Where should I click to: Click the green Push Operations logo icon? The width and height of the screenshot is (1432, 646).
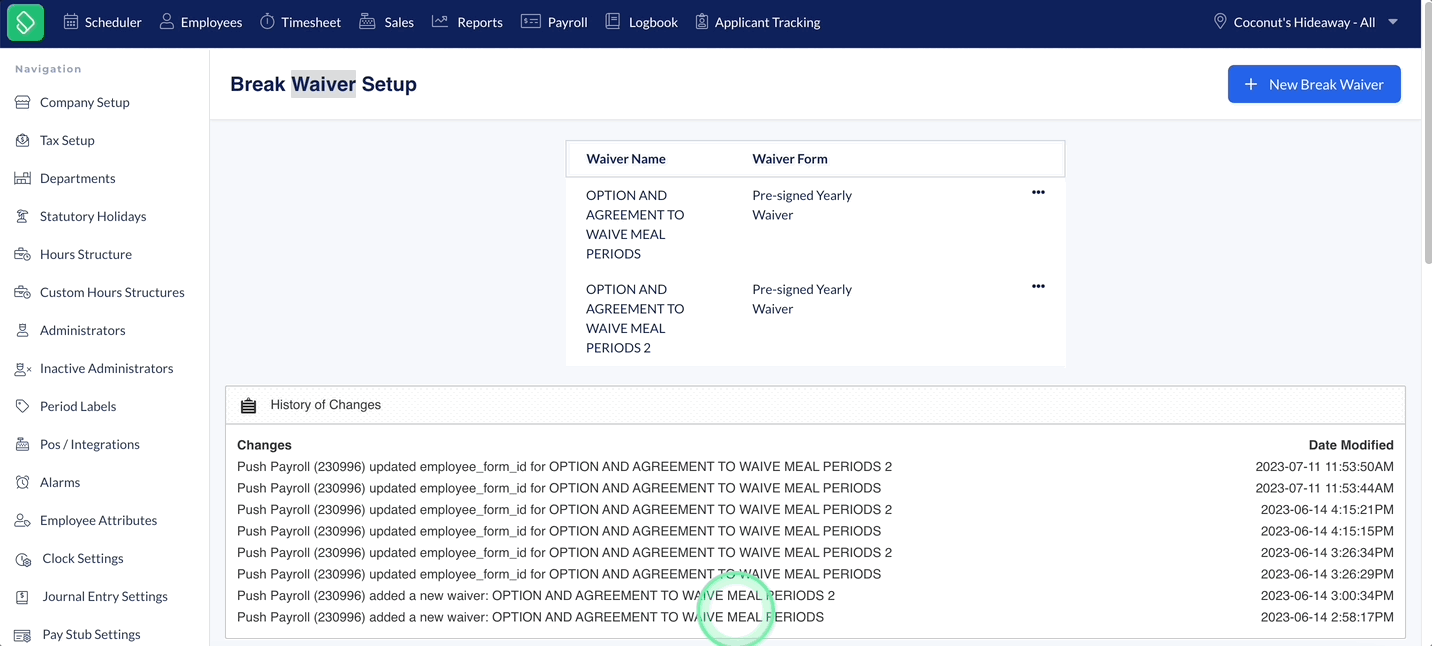pyautogui.click(x=25, y=22)
